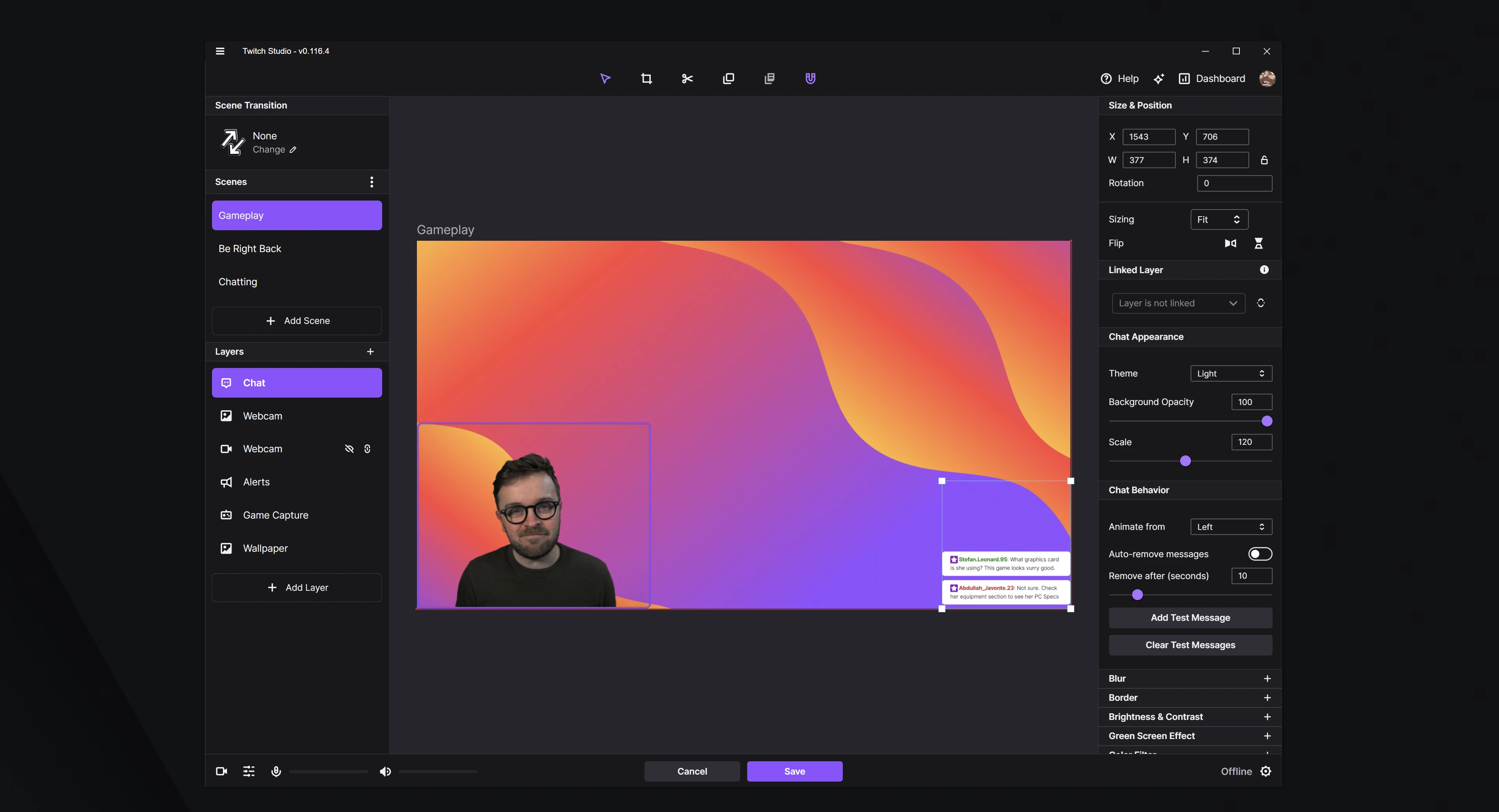Select the Wallpaper layer
The height and width of the screenshot is (812, 1499).
click(297, 548)
